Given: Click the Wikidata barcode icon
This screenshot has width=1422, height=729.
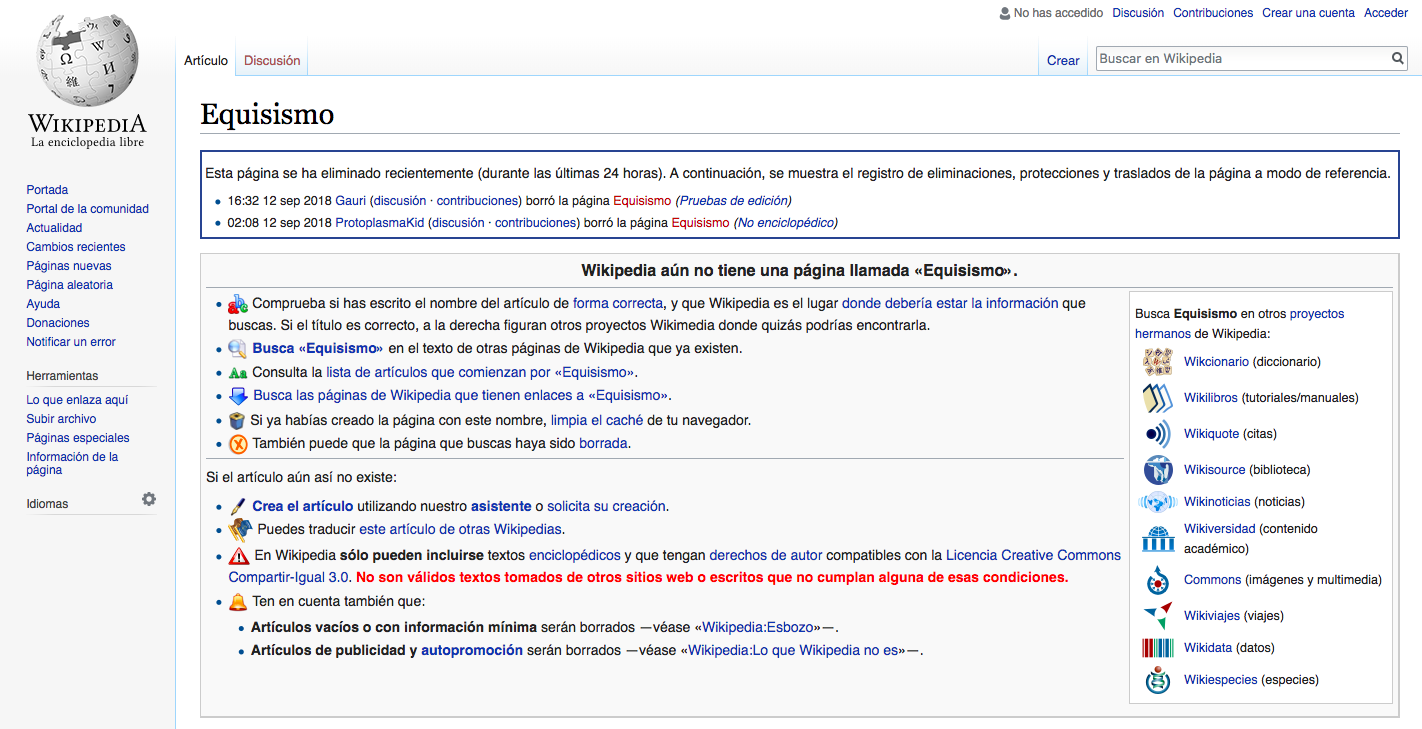Looking at the screenshot, I should point(1158,648).
